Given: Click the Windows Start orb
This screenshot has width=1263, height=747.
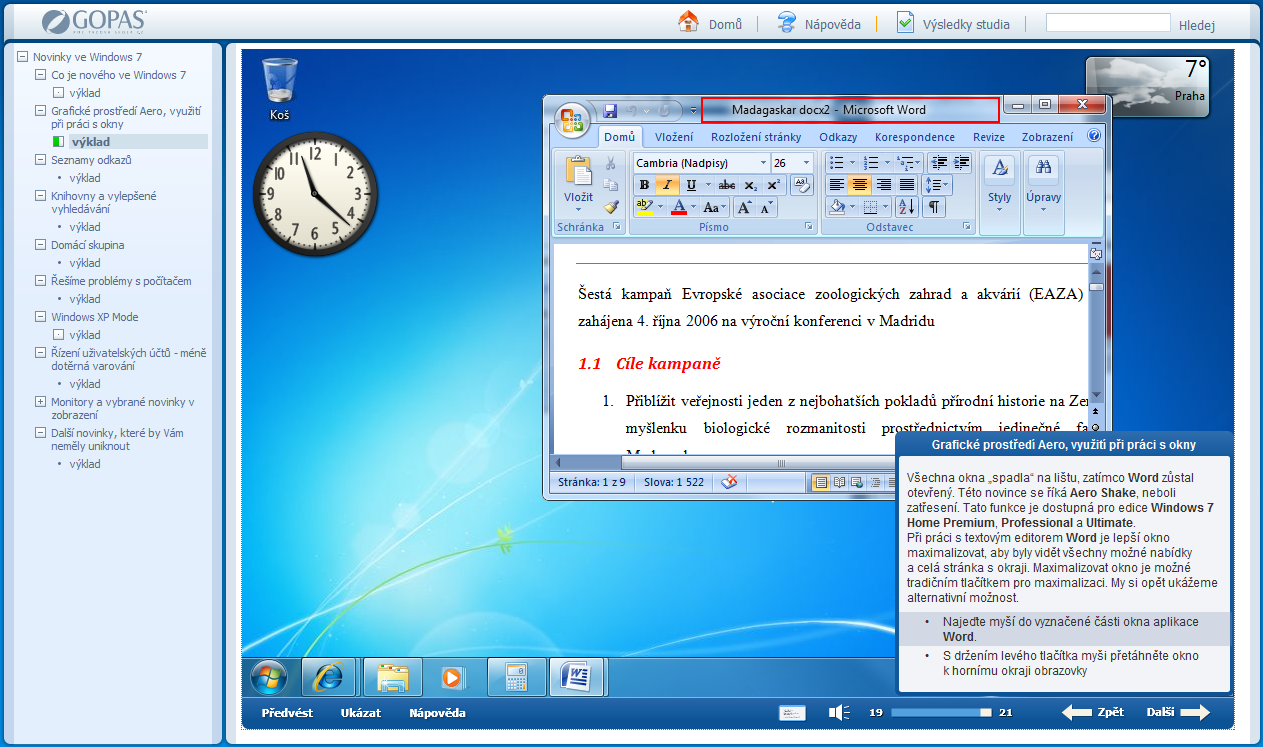Looking at the screenshot, I should click(x=269, y=677).
